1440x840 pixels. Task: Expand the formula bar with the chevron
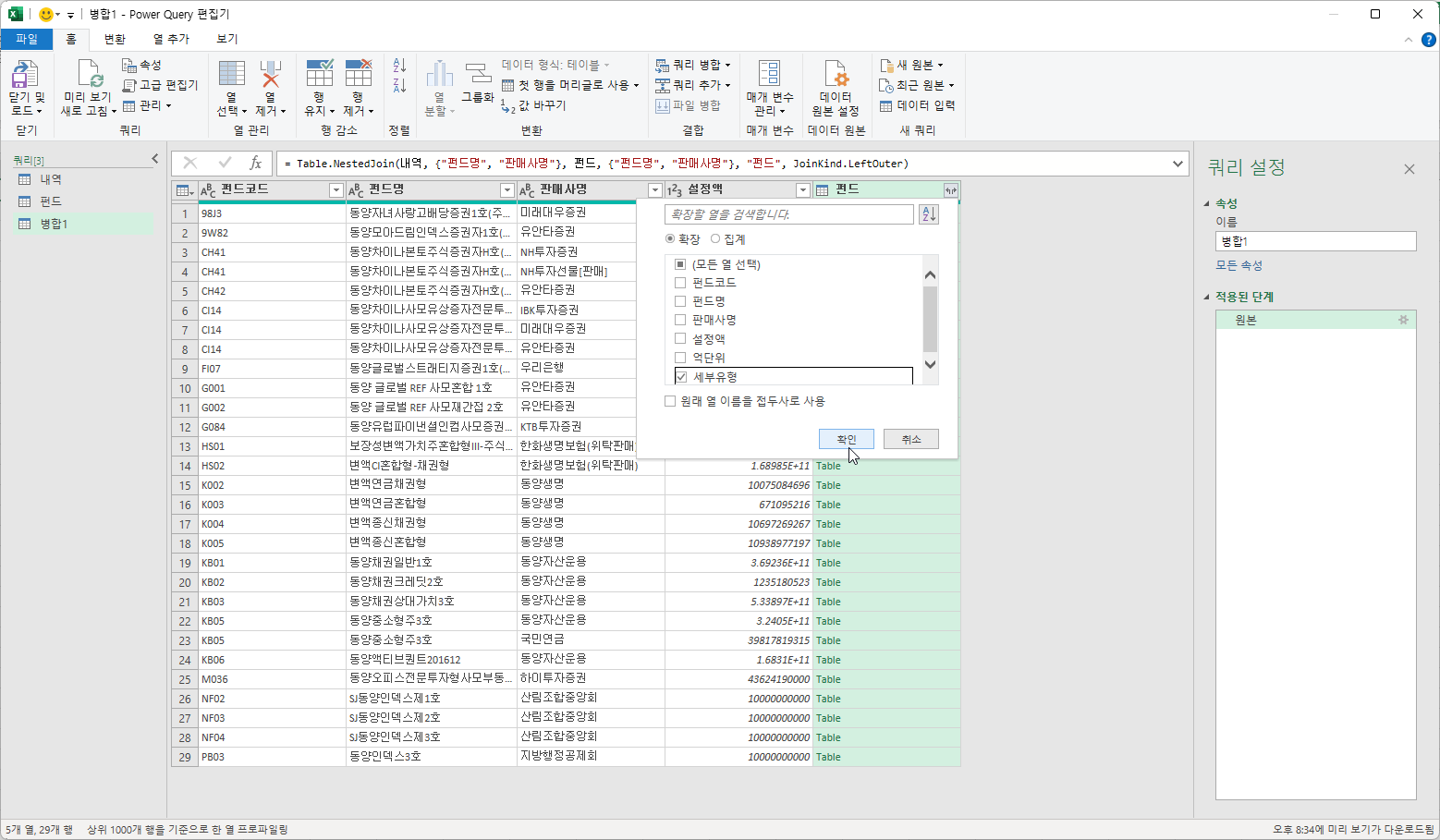pyautogui.click(x=1178, y=164)
